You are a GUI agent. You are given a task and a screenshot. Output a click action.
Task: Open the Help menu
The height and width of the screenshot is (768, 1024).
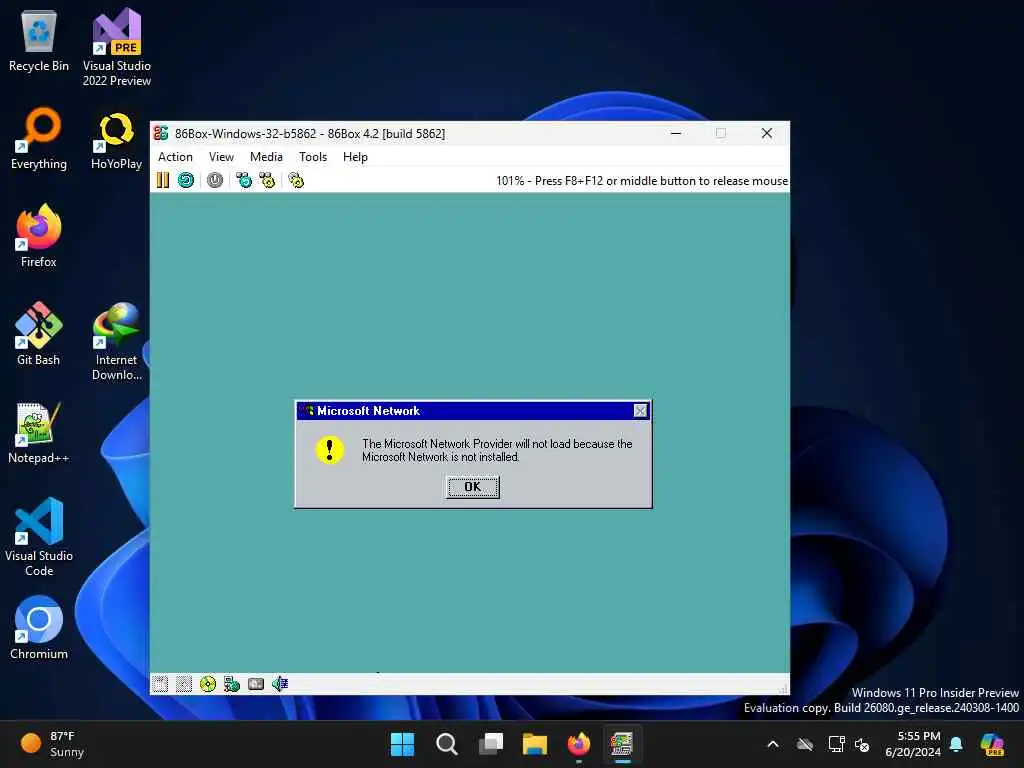pyautogui.click(x=355, y=157)
